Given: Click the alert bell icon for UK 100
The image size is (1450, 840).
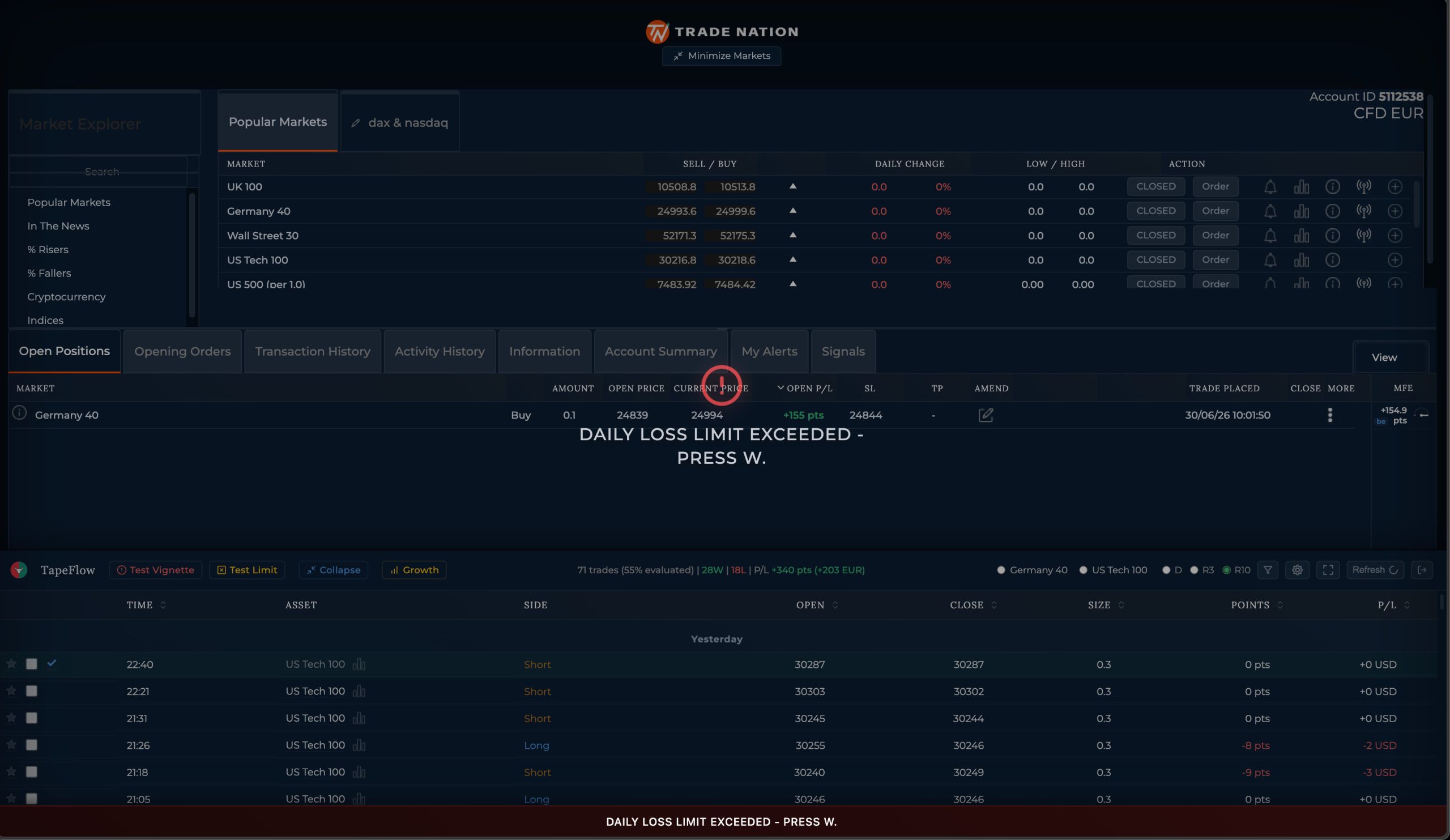Looking at the screenshot, I should pyautogui.click(x=1270, y=187).
